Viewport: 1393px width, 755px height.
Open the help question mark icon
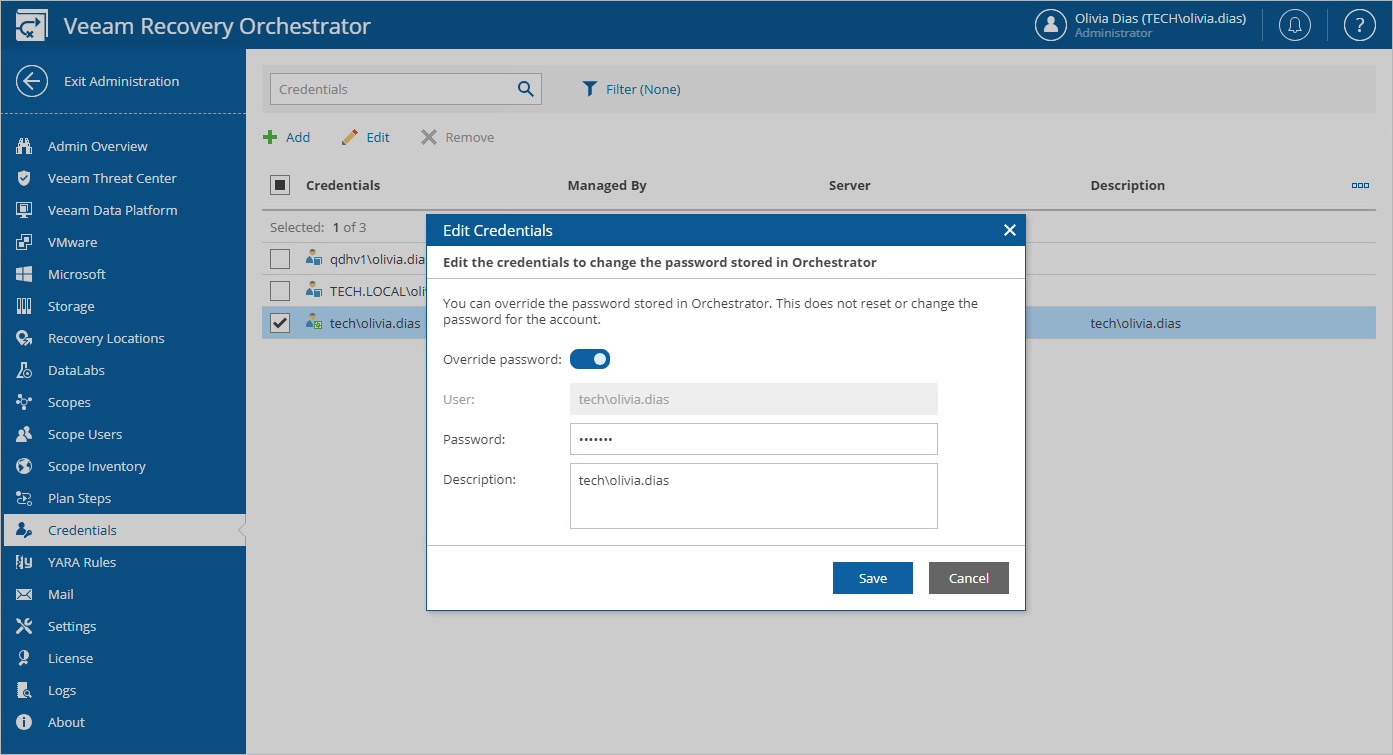tap(1360, 25)
